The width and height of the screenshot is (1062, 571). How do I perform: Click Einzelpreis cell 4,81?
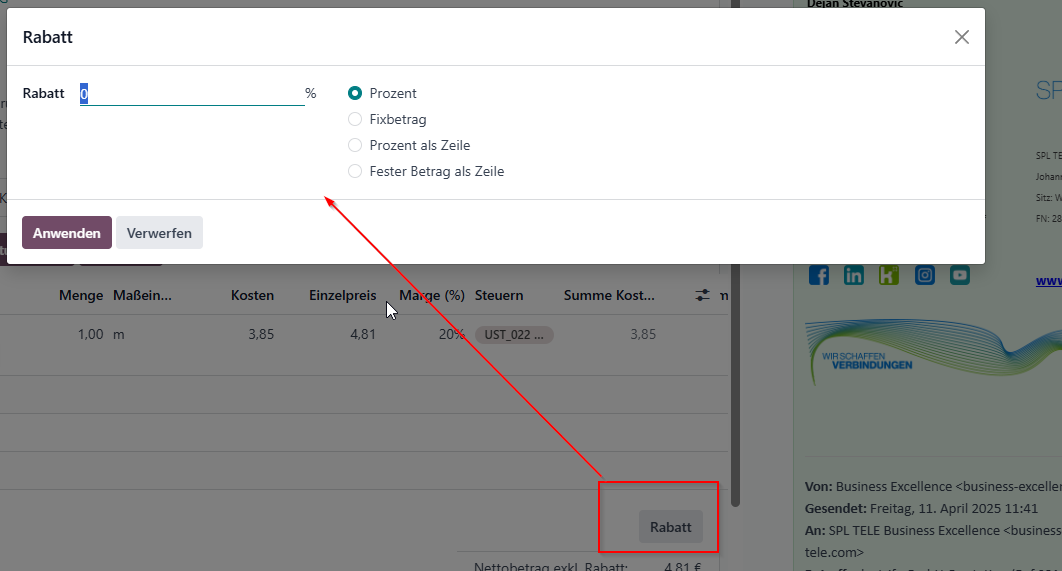point(362,335)
